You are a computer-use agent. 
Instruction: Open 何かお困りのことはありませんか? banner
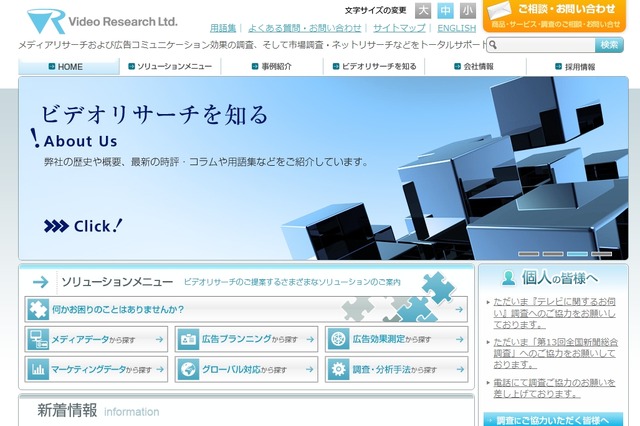tap(246, 309)
